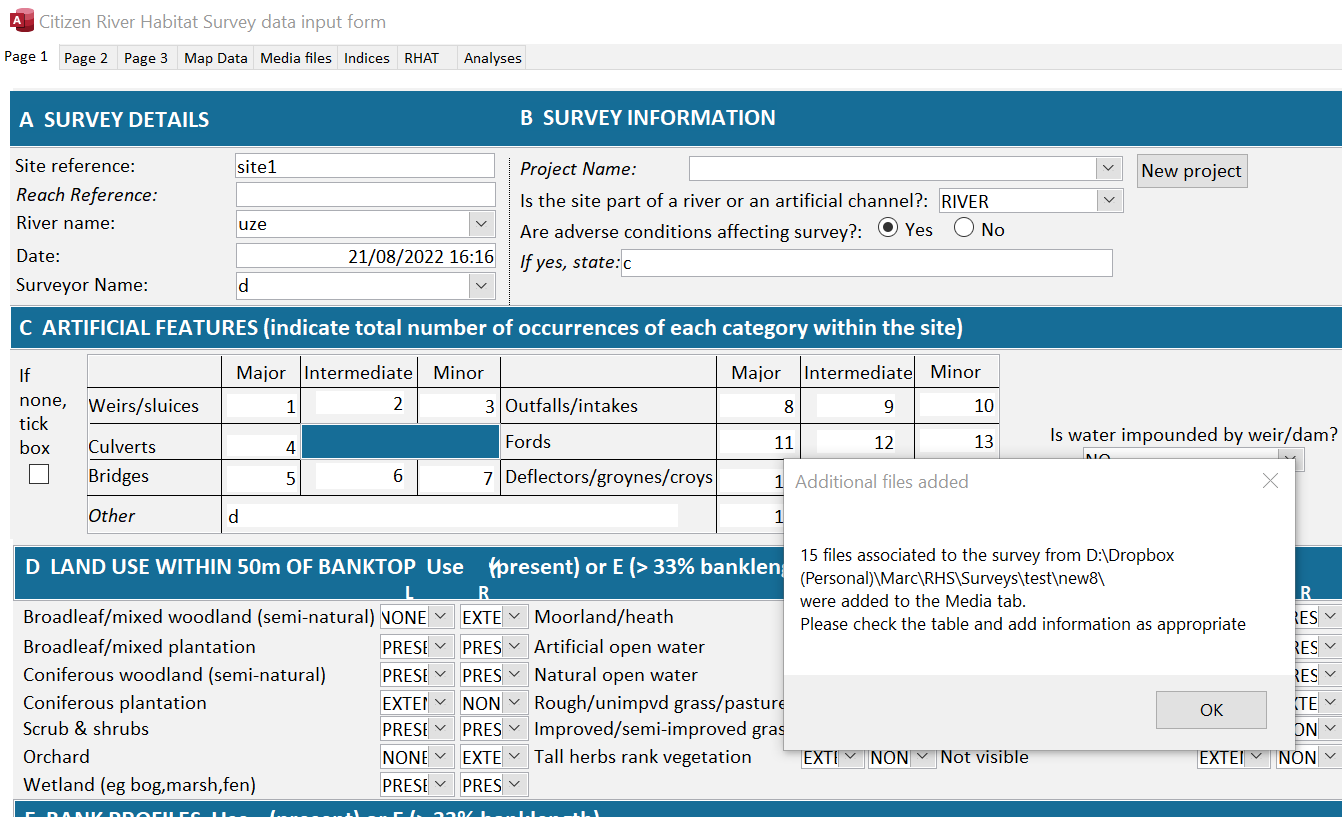The width and height of the screenshot is (1342, 817).
Task: Switch to the Page 3 tab
Action: [146, 58]
